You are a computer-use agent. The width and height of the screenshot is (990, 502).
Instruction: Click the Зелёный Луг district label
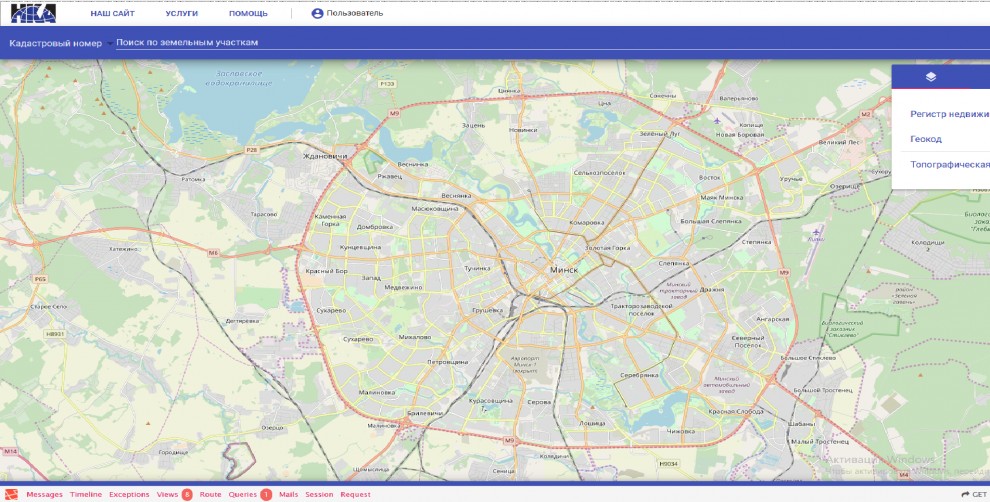(659, 134)
